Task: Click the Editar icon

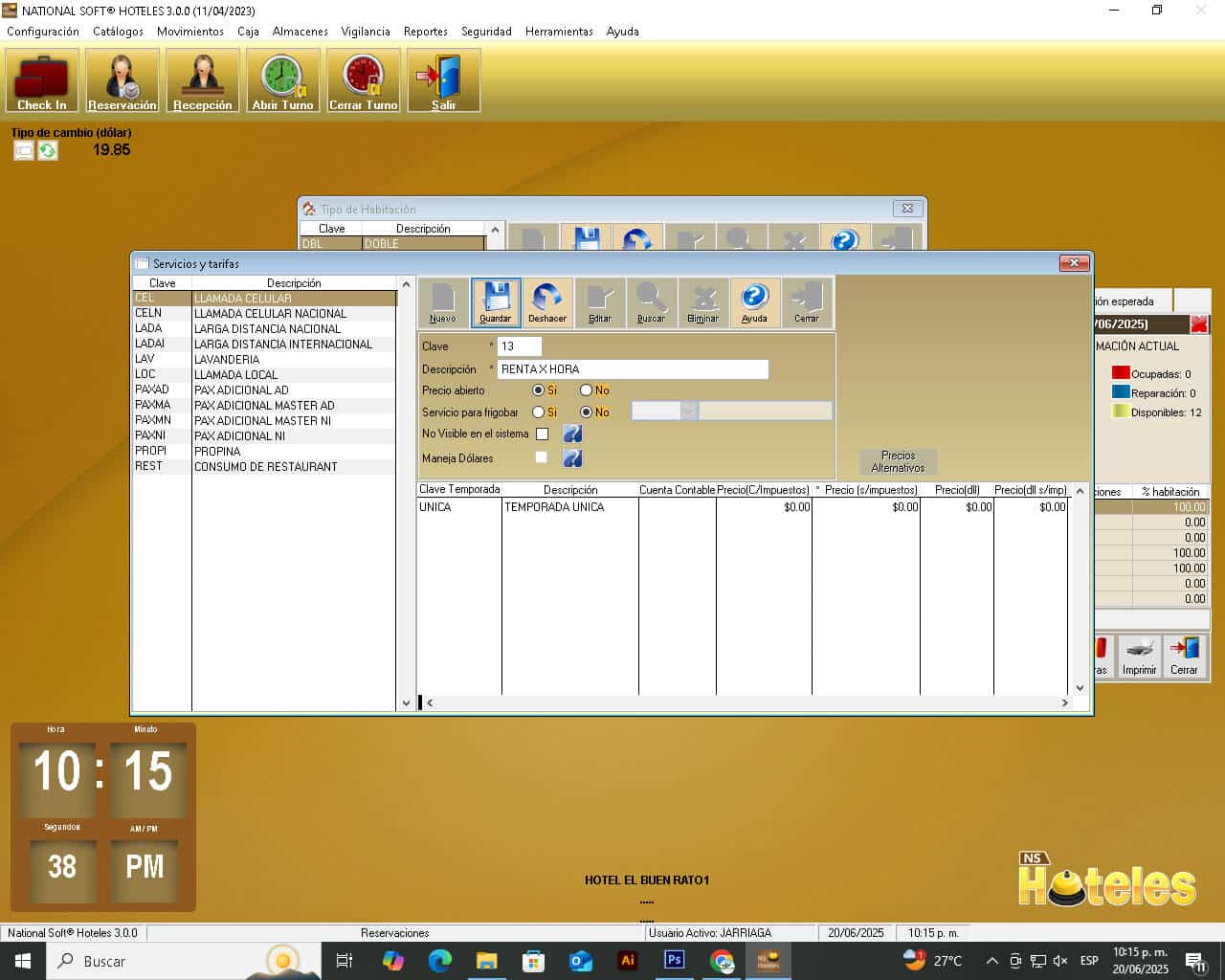Action: tap(599, 302)
